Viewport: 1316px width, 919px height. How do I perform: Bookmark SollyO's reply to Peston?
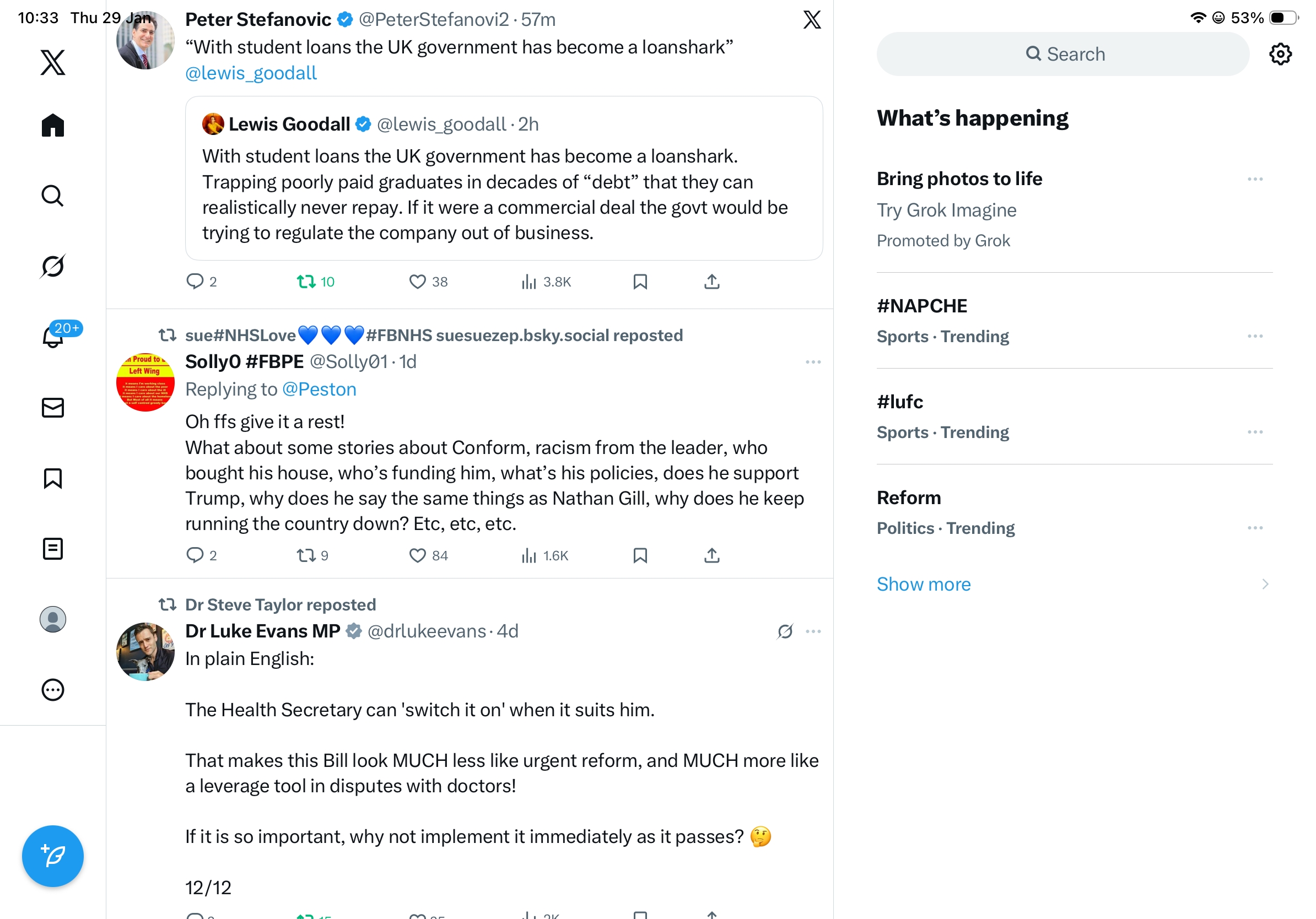[640, 555]
